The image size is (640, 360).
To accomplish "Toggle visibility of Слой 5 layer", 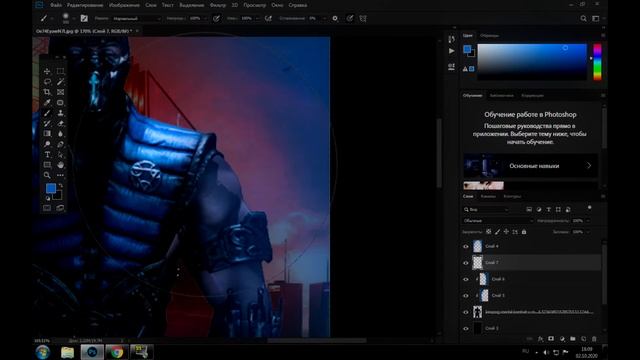I will pos(466,296).
